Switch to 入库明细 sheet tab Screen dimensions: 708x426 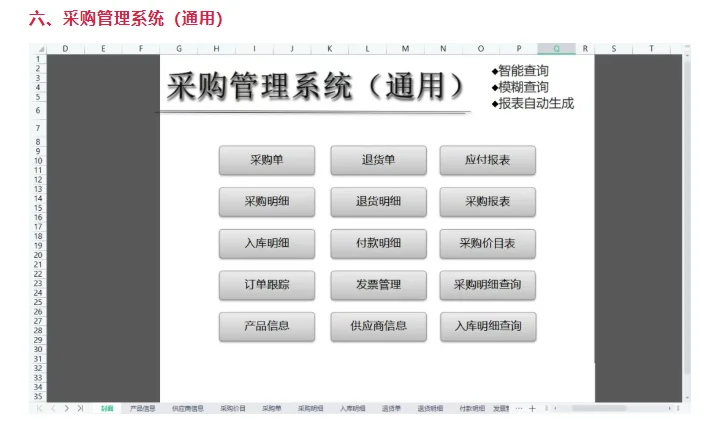353,408
